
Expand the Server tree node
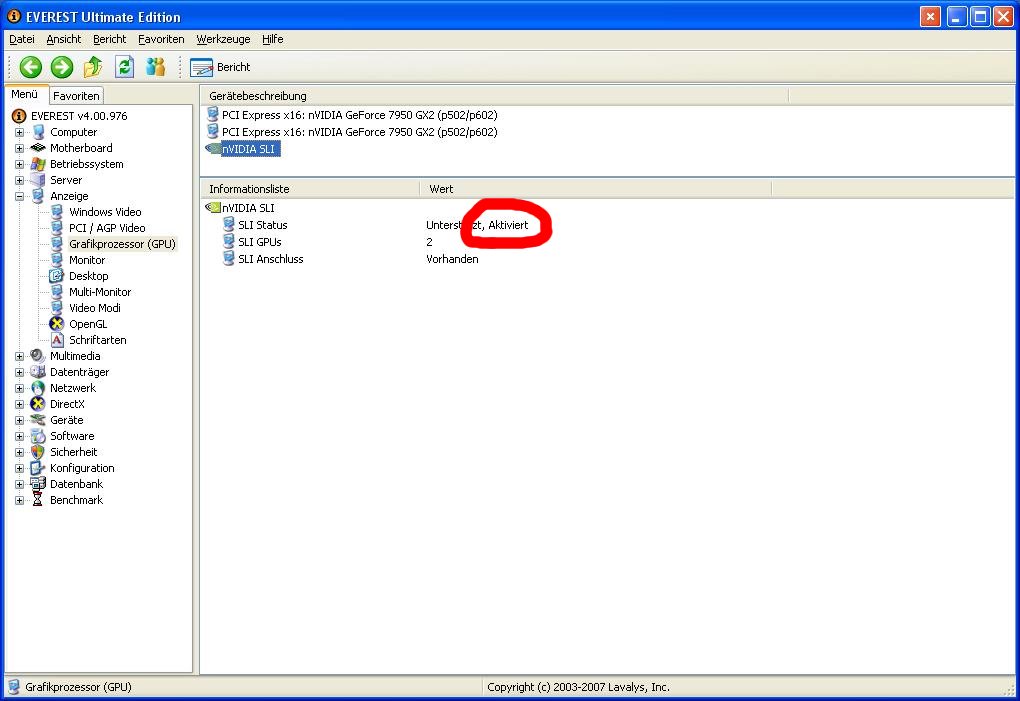[20, 180]
